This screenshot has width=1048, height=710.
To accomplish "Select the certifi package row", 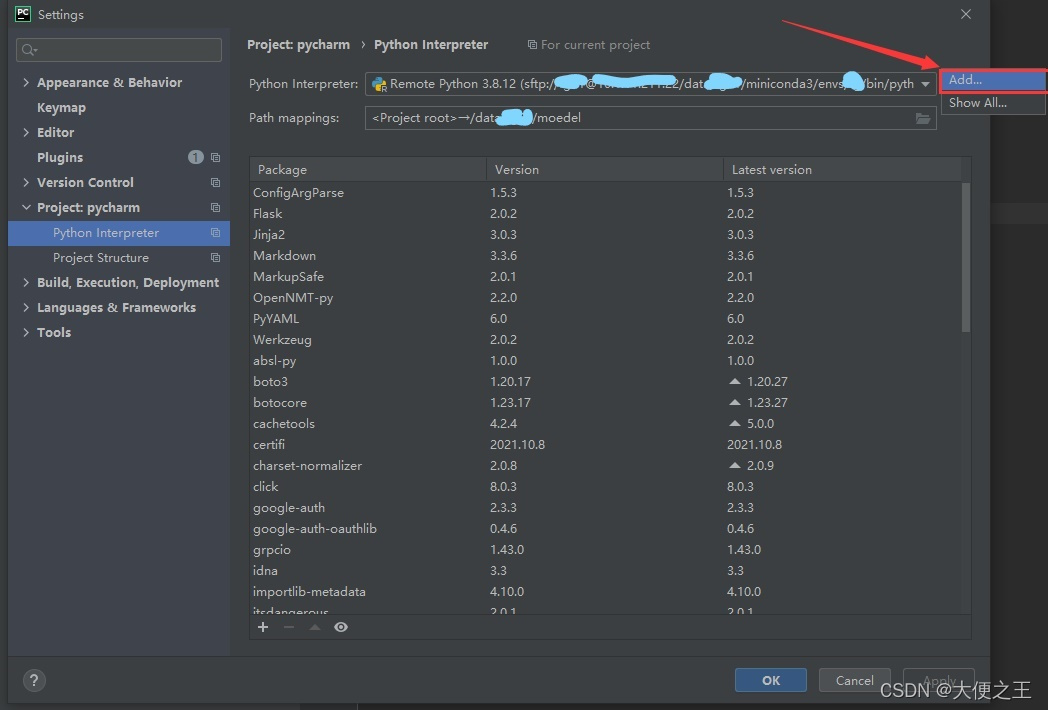I will coord(606,445).
